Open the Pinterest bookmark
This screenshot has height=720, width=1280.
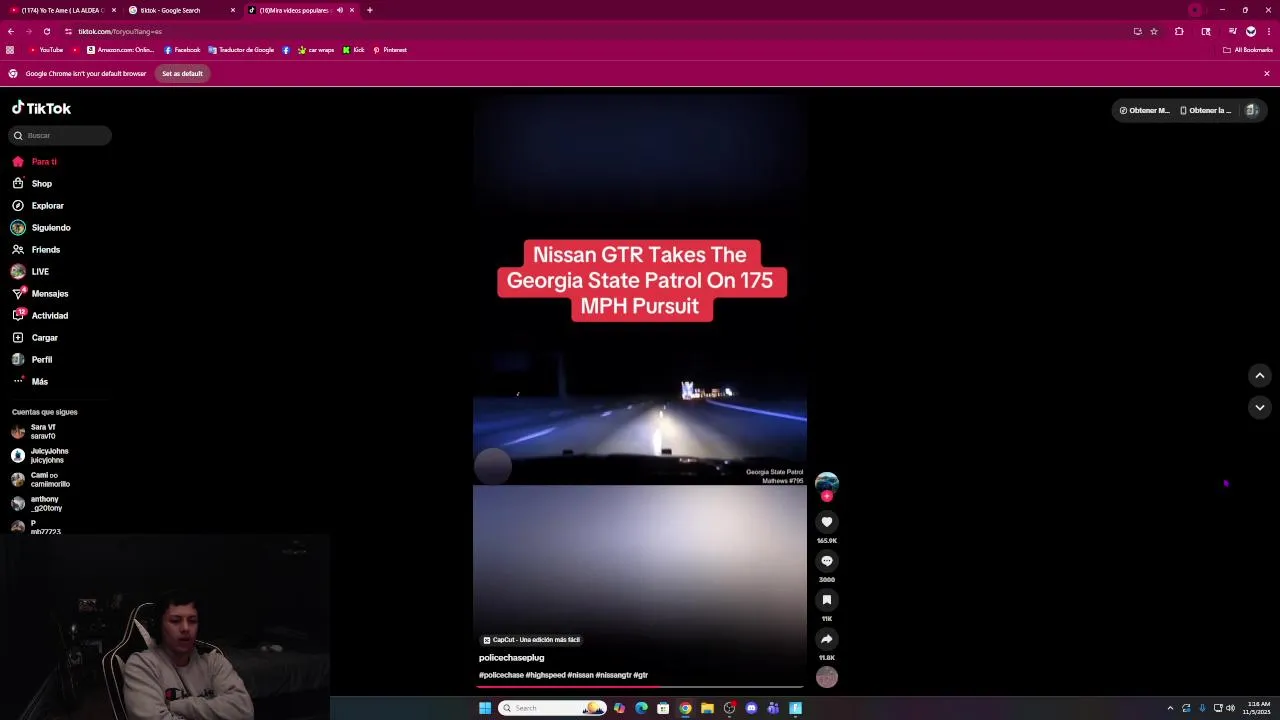coord(390,50)
